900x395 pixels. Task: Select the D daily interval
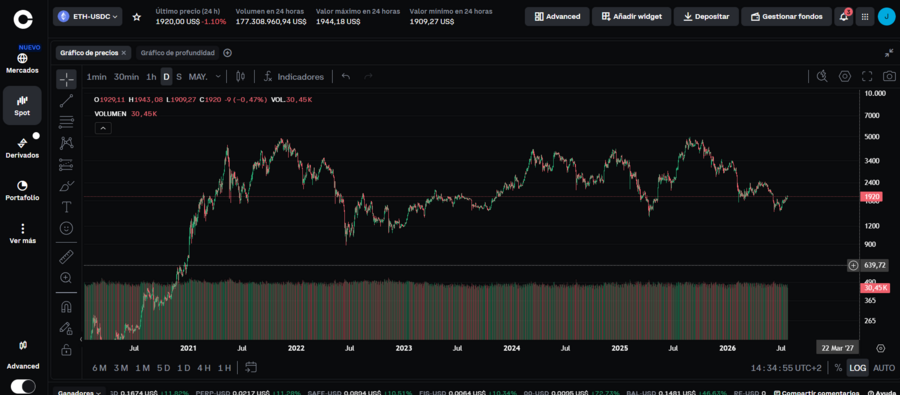click(x=166, y=76)
